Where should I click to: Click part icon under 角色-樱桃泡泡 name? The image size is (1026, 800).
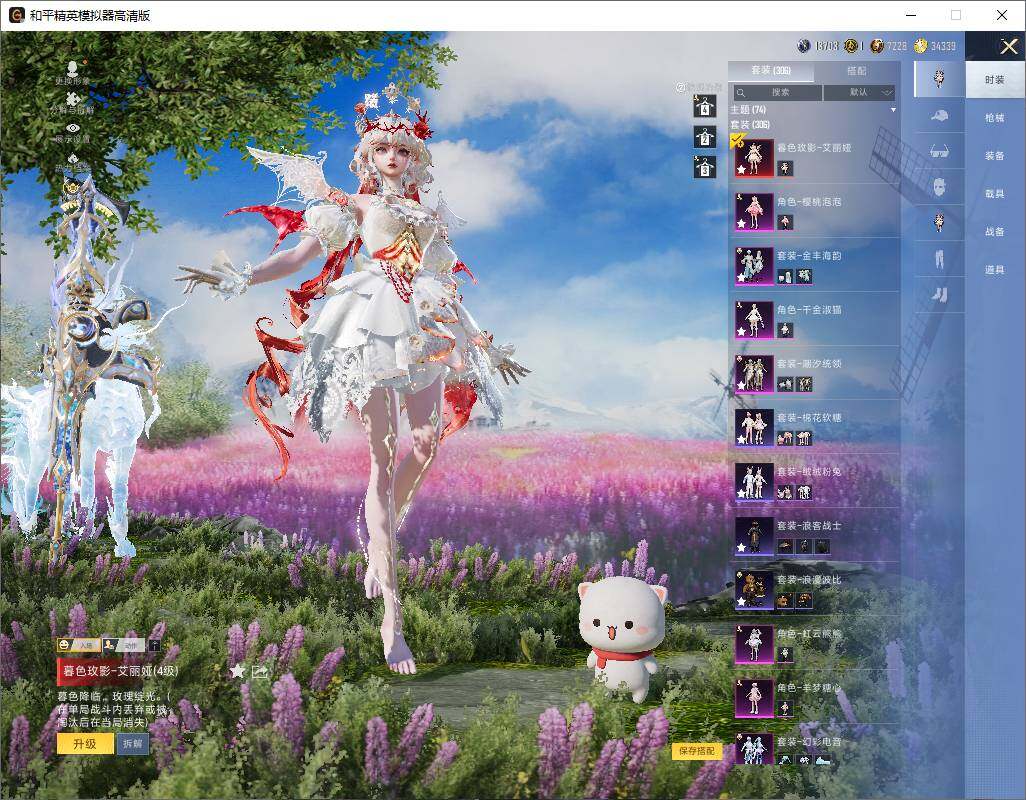pyautogui.click(x=785, y=223)
